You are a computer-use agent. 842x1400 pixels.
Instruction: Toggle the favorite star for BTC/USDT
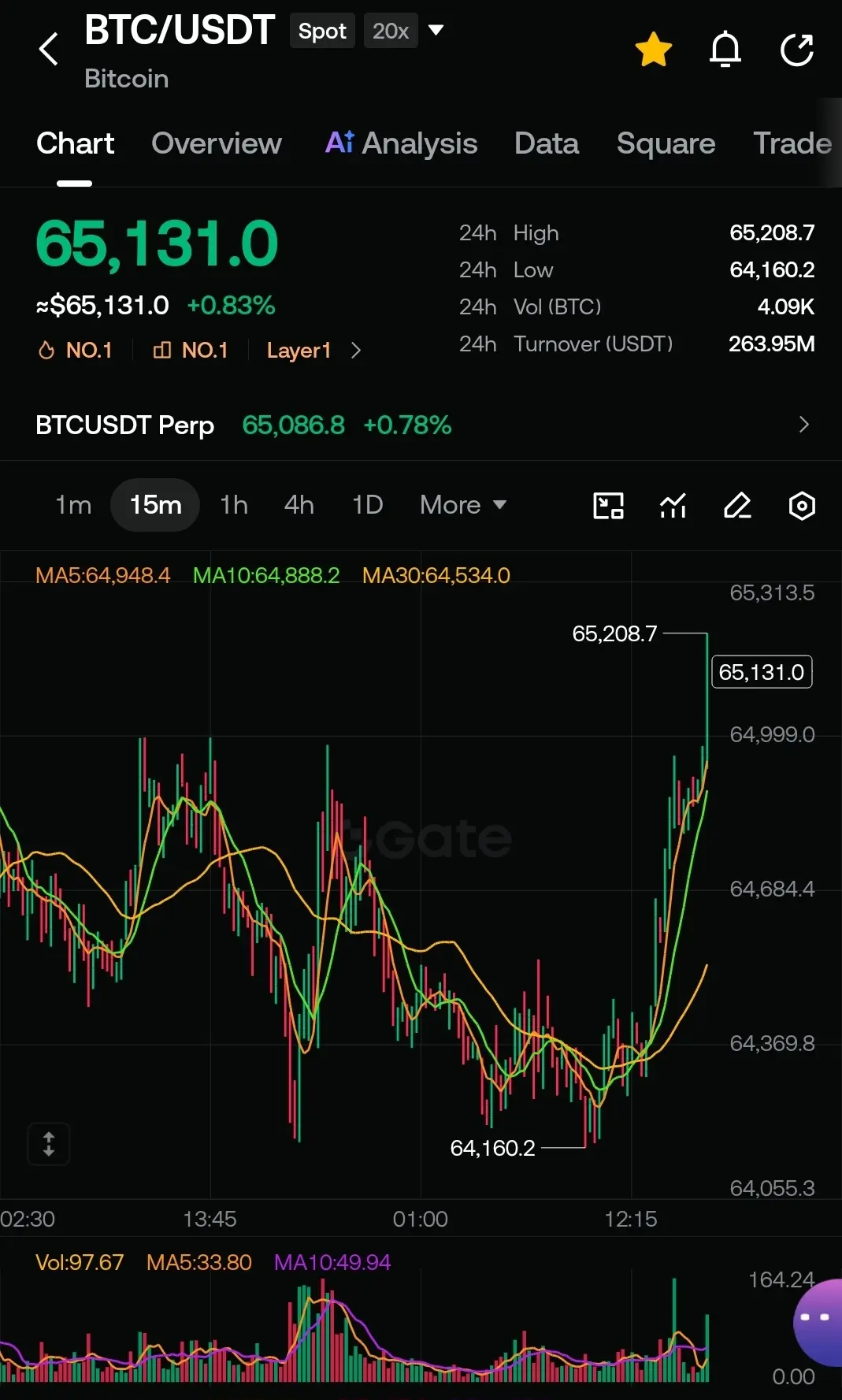654,50
